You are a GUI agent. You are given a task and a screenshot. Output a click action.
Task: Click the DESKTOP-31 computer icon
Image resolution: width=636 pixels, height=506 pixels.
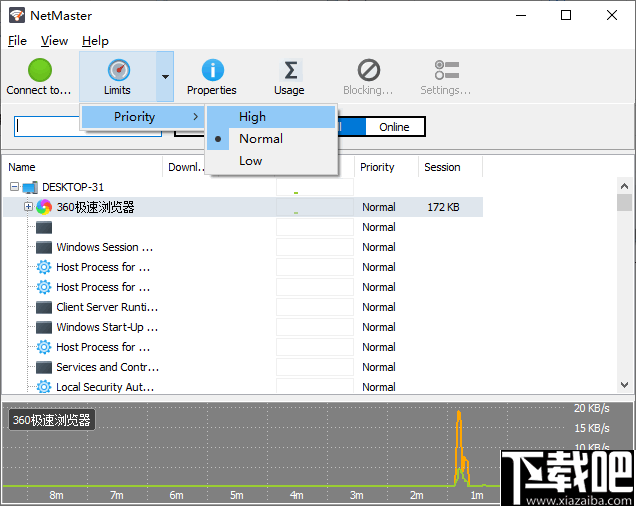pos(30,187)
